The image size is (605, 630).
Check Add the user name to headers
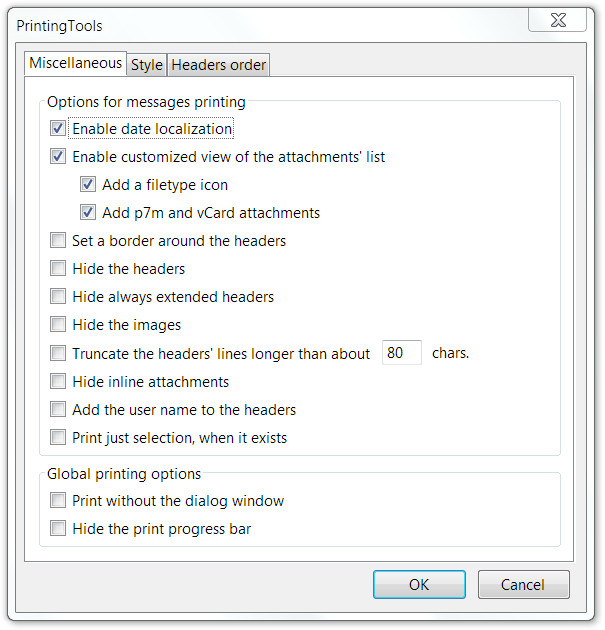(x=58, y=409)
